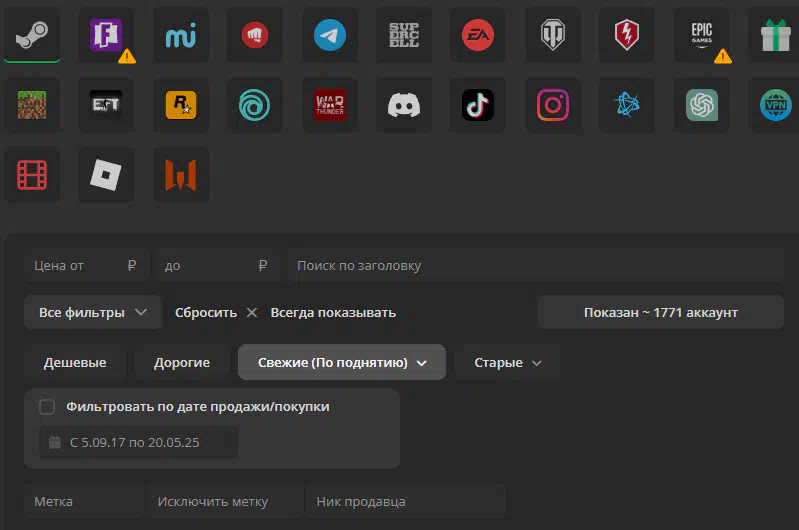Open the Discord accounts category
This screenshot has height=530, width=799.
click(404, 105)
